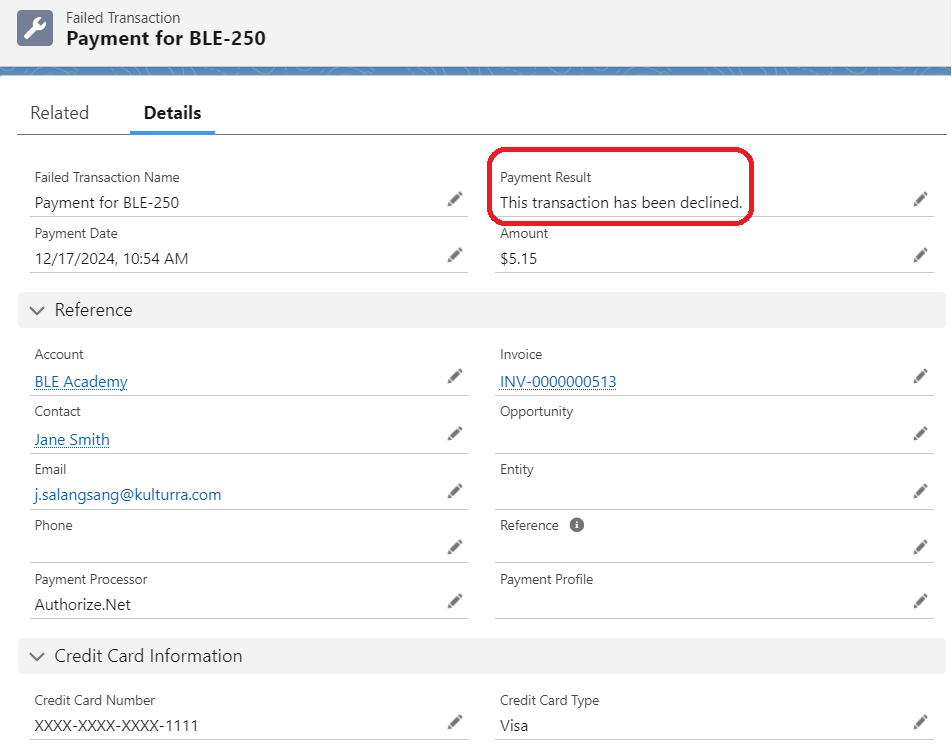Click the j.salangsang@kulturra.com email link
This screenshot has height=746, width=952.
[x=128, y=495]
